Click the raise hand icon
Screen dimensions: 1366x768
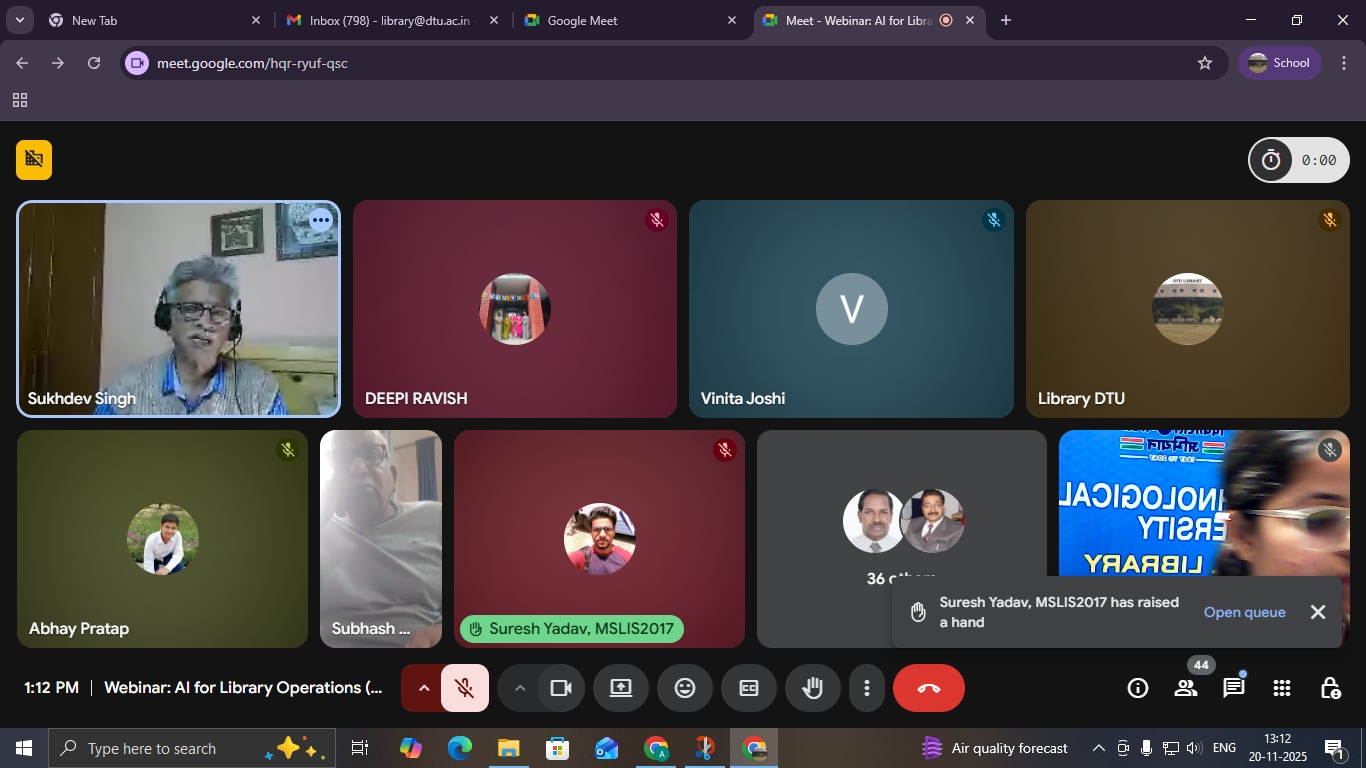812,688
